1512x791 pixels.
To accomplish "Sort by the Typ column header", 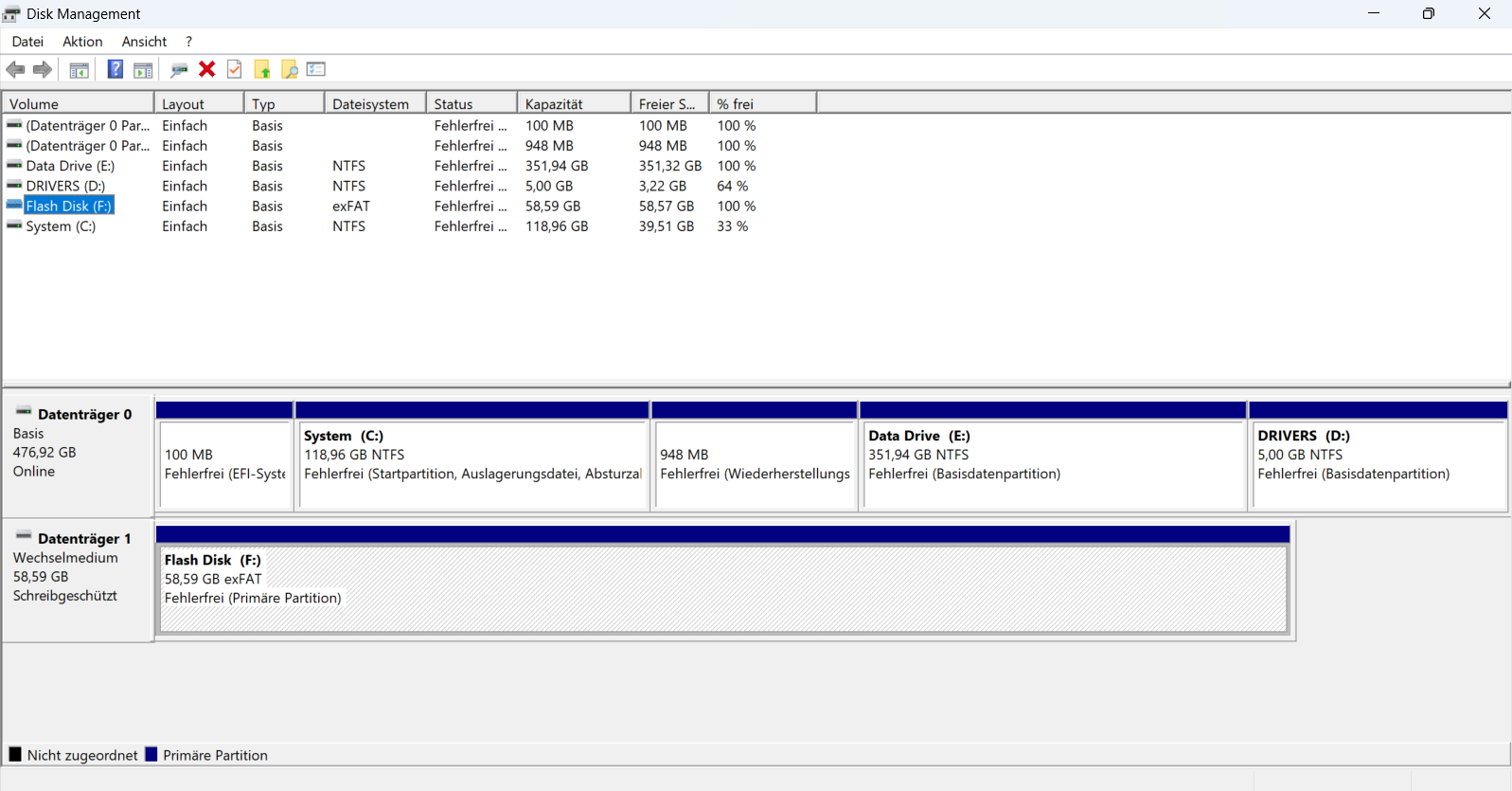I will coord(285,103).
